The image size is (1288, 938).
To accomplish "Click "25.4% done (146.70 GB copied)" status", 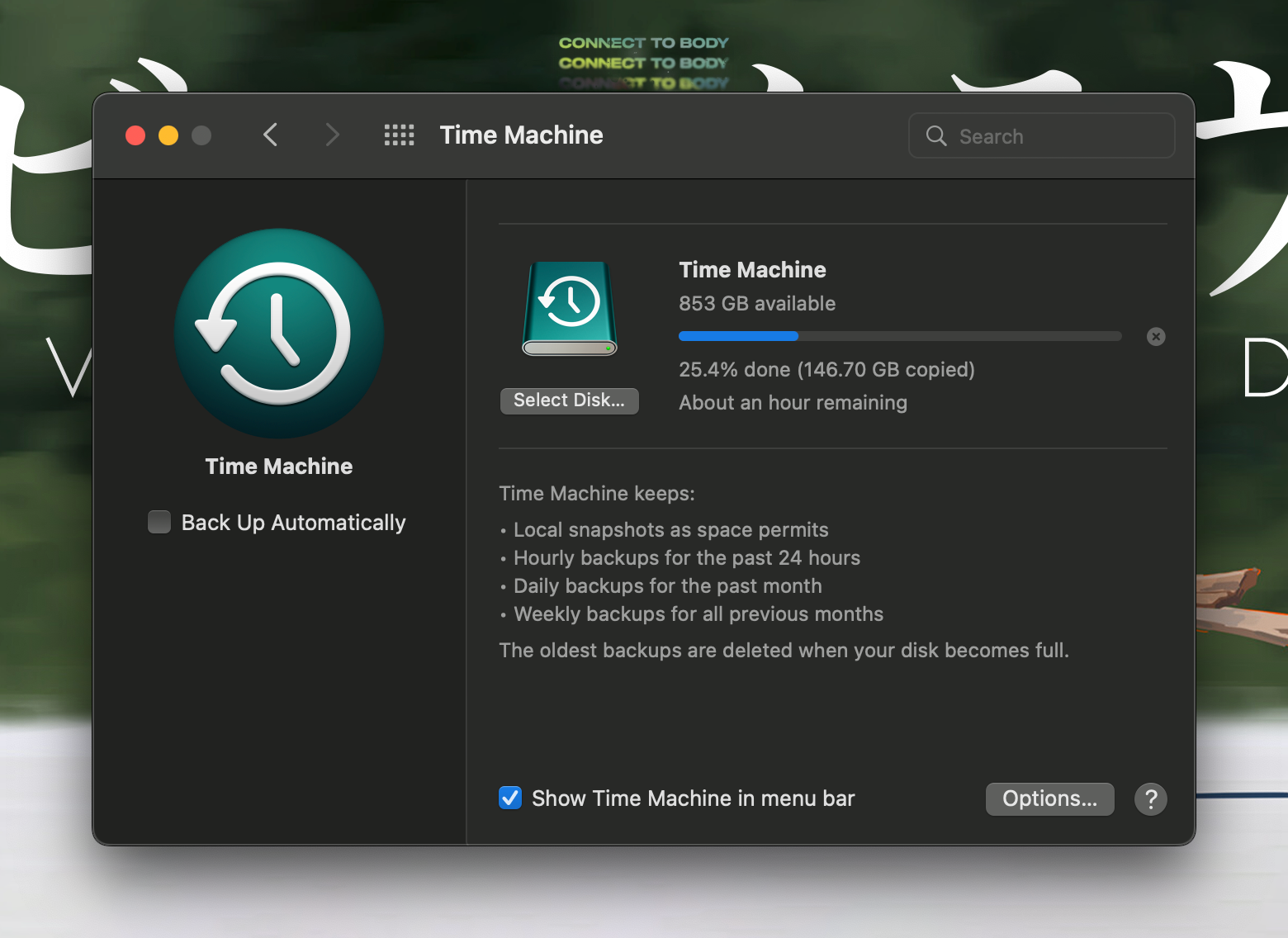I will [x=826, y=369].
